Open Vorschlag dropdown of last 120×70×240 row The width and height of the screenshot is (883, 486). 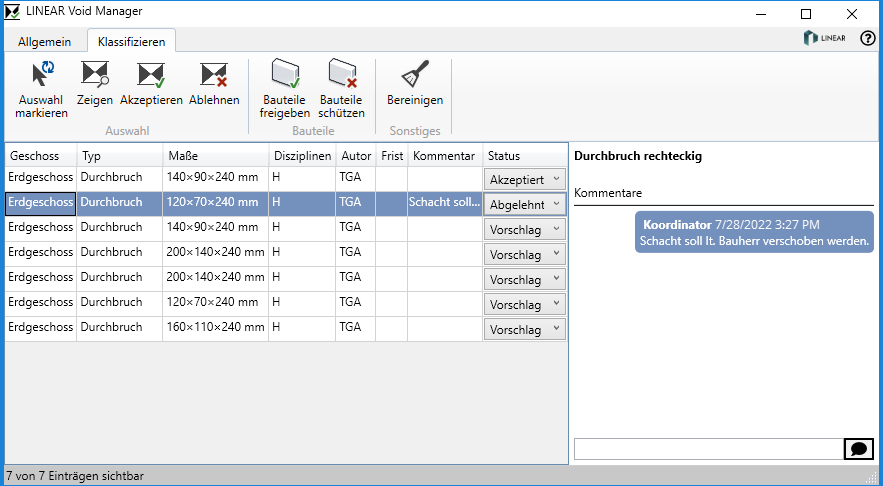(x=525, y=305)
